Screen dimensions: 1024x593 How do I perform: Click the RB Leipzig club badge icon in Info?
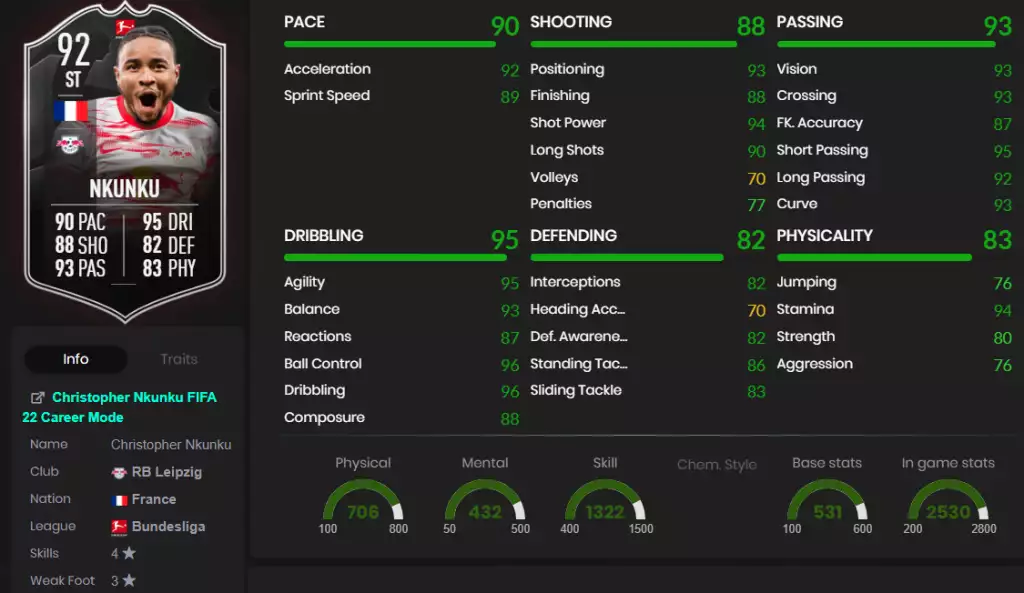(x=119, y=473)
